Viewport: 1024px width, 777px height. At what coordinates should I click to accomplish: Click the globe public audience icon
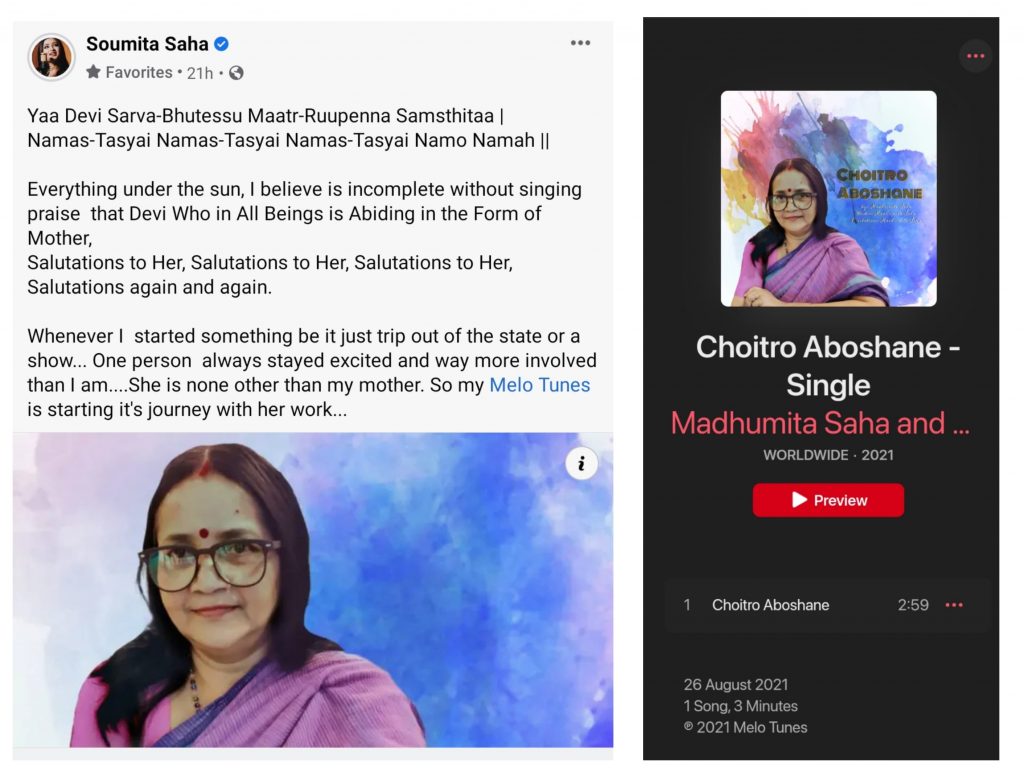click(x=236, y=73)
